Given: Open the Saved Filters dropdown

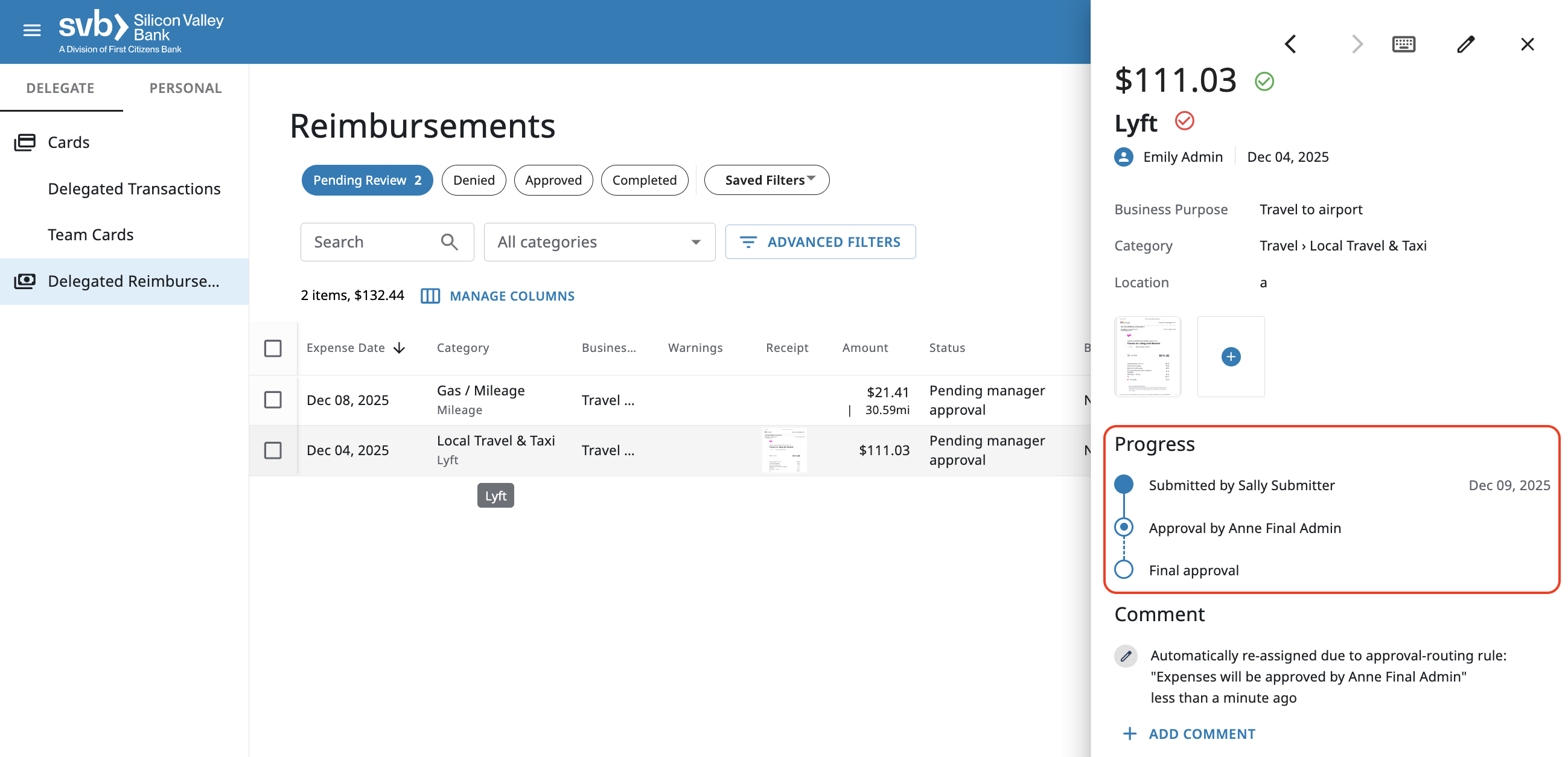Looking at the screenshot, I should pyautogui.click(x=766, y=180).
